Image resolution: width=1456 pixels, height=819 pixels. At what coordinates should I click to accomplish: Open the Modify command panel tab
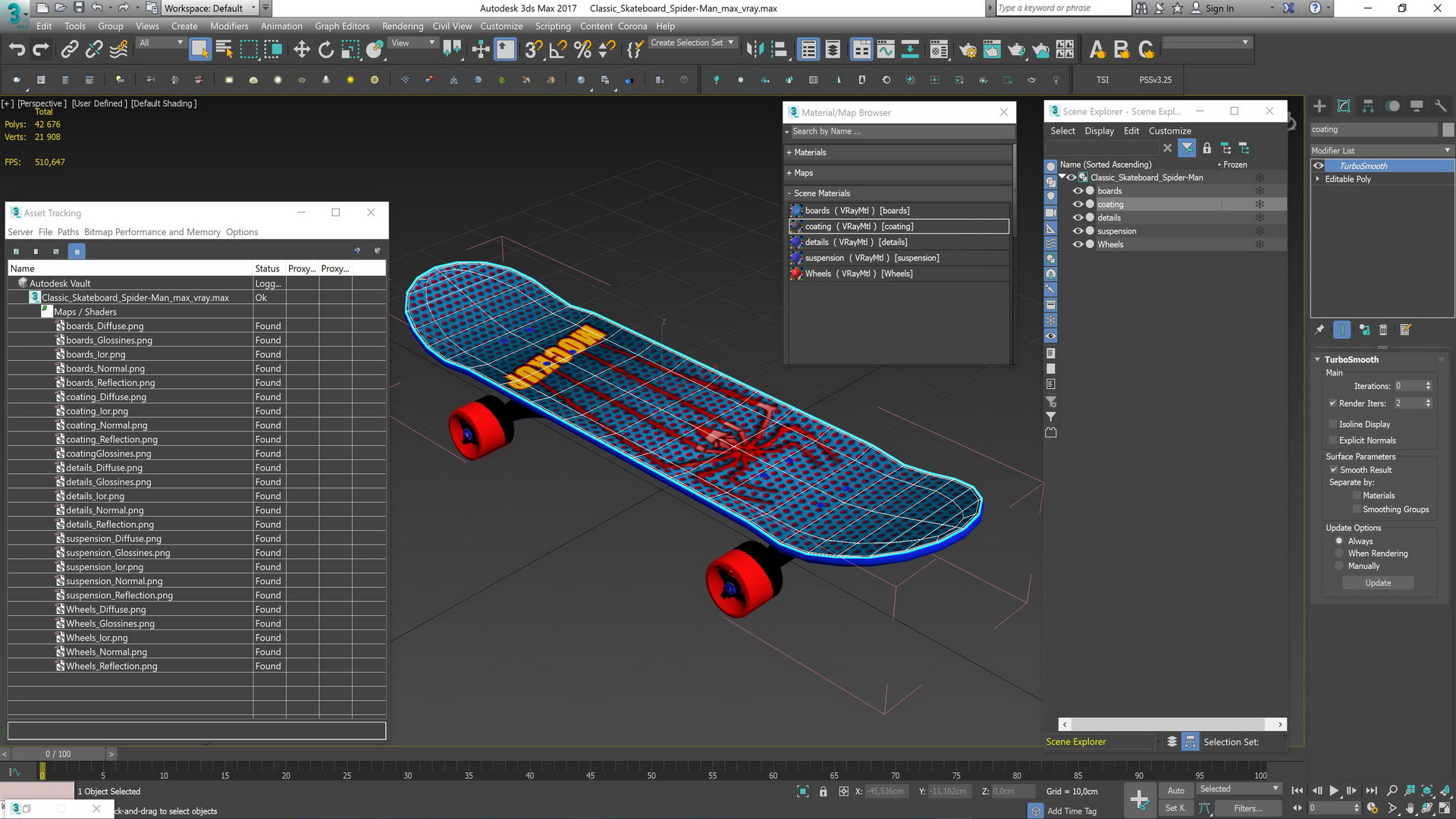coord(1344,106)
